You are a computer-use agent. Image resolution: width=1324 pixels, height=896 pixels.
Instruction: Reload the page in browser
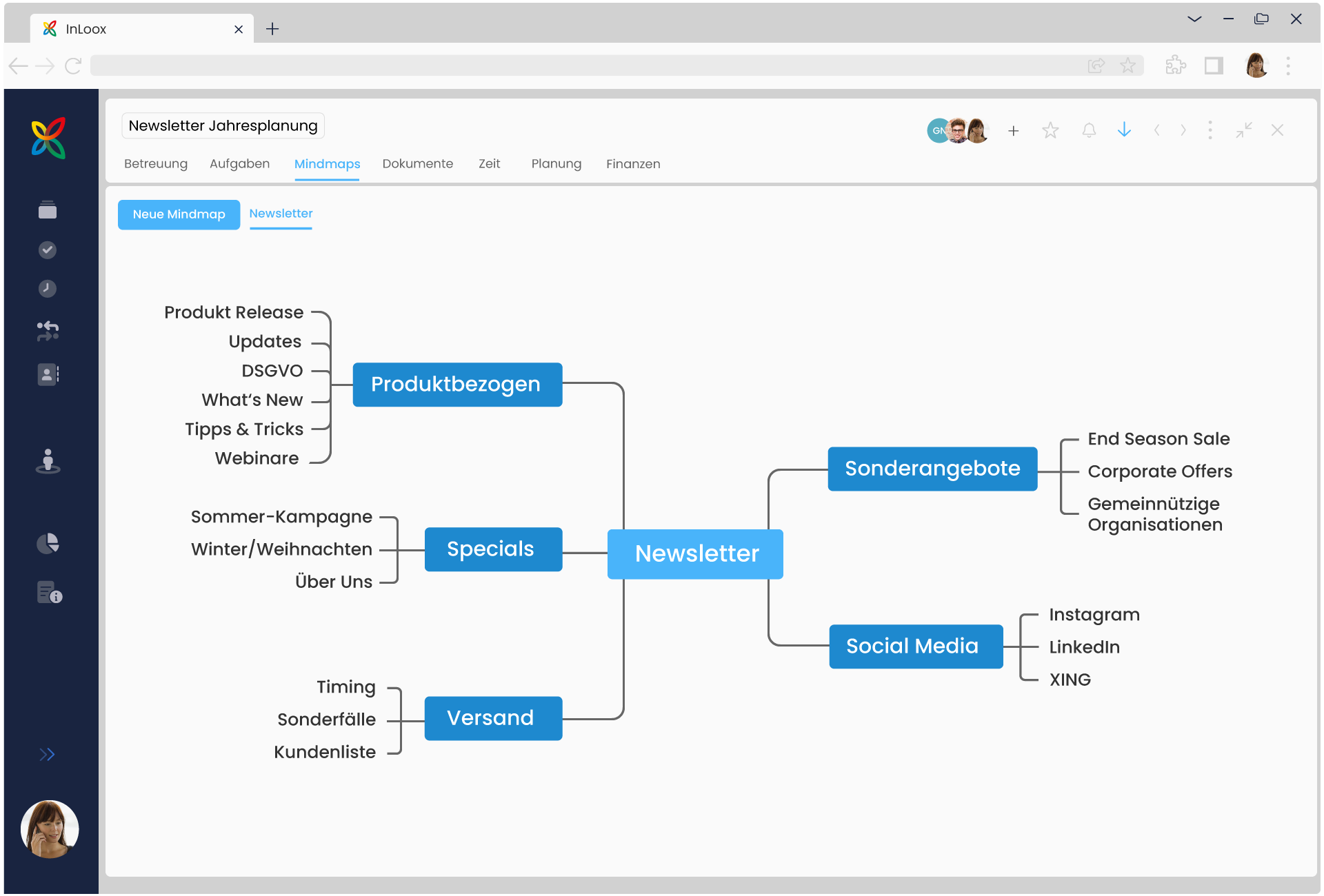click(73, 66)
